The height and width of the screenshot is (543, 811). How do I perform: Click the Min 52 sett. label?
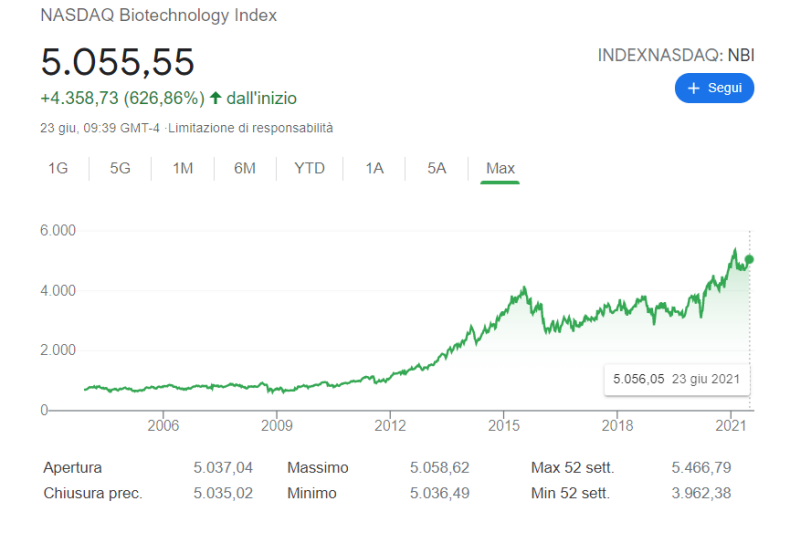570,493
